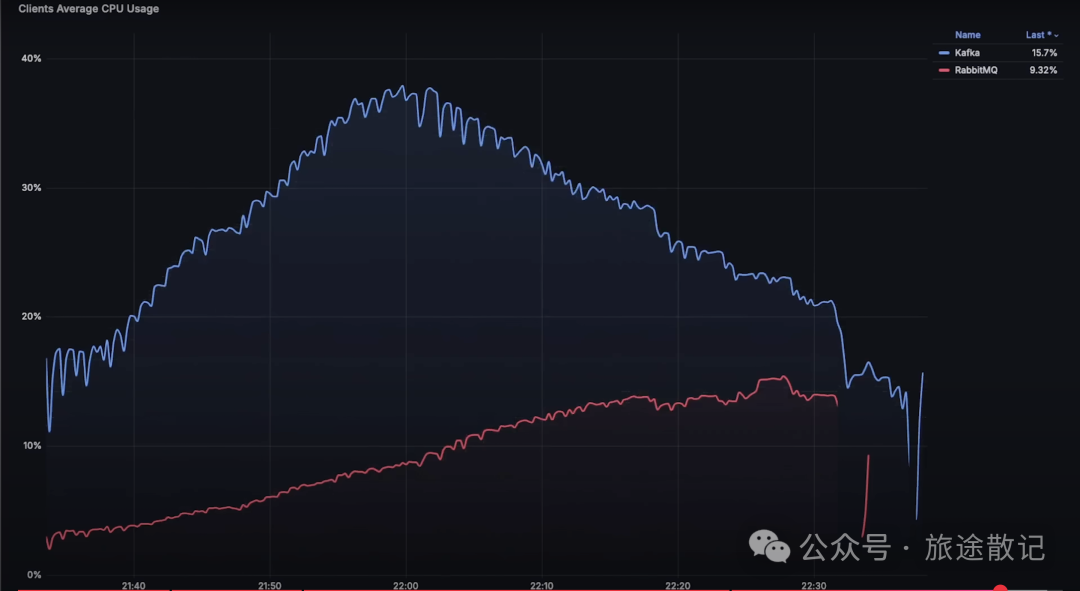This screenshot has height=591, width=1080.
Task: Select the Kafka series name in the legend
Action: click(x=967, y=53)
